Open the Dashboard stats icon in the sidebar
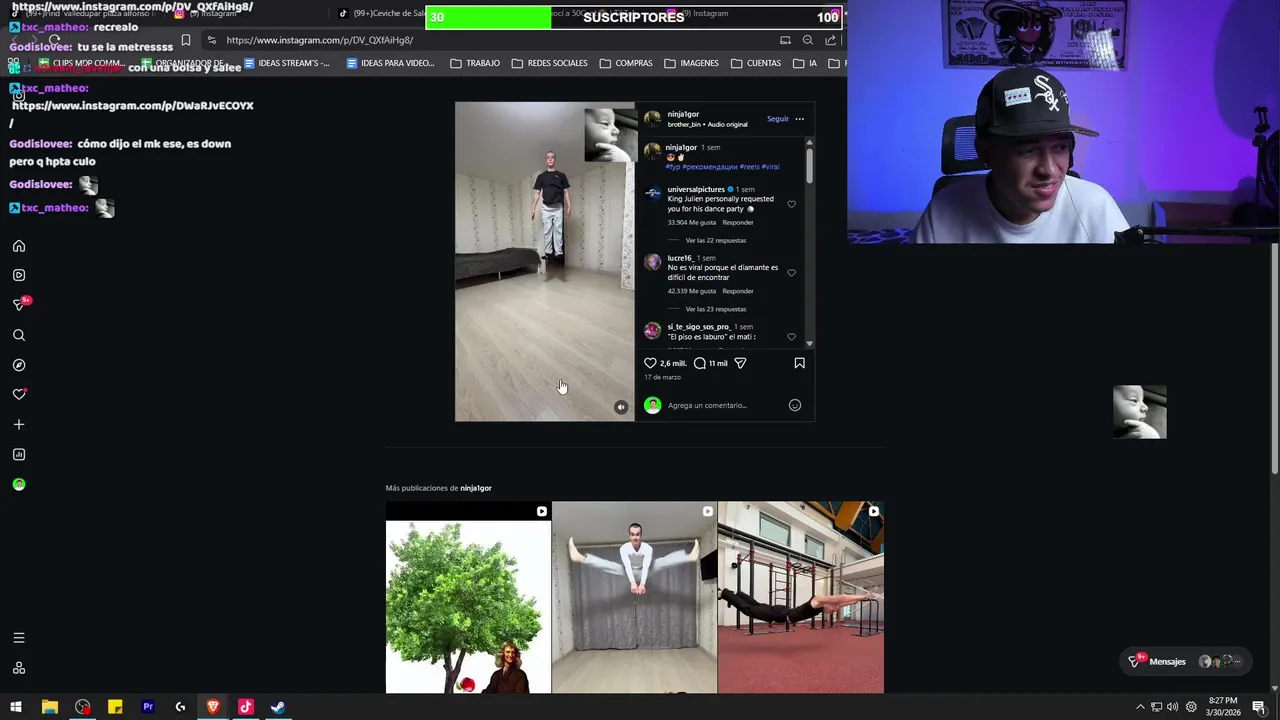This screenshot has height=720, width=1280. (x=19, y=454)
